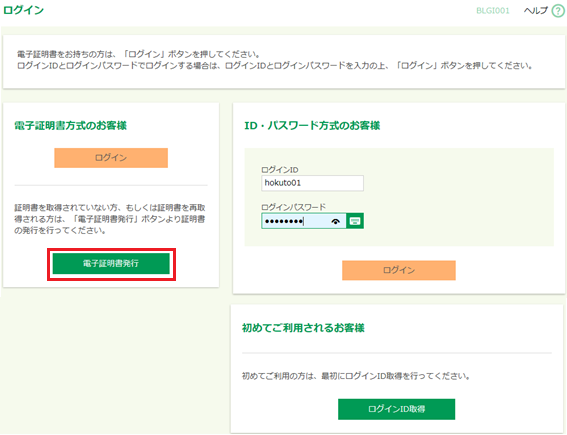Select the BLGI001 screen code text
567x435 pixels.
tap(493, 11)
